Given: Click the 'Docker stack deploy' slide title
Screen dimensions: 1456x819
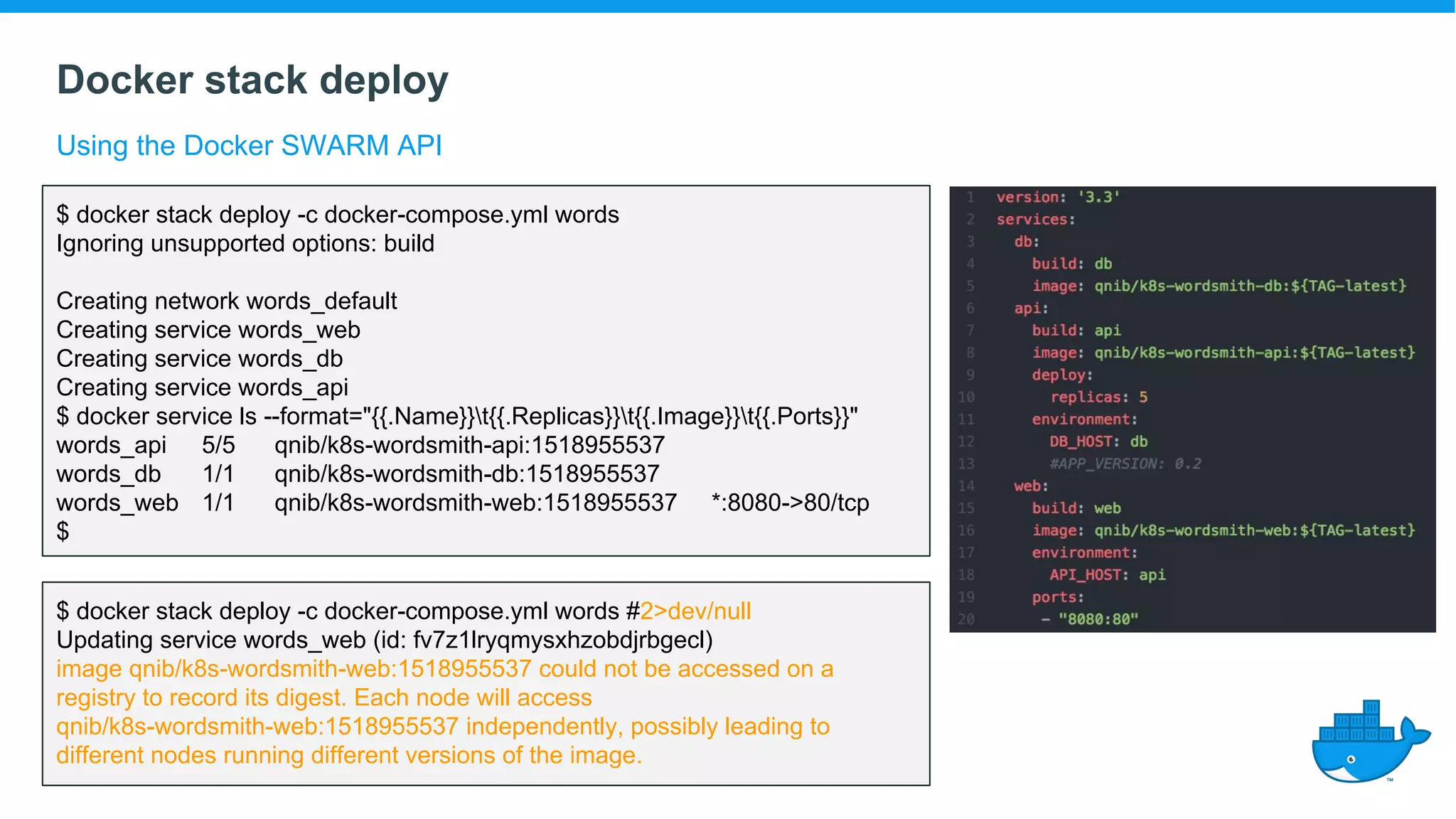Looking at the screenshot, I should (252, 80).
